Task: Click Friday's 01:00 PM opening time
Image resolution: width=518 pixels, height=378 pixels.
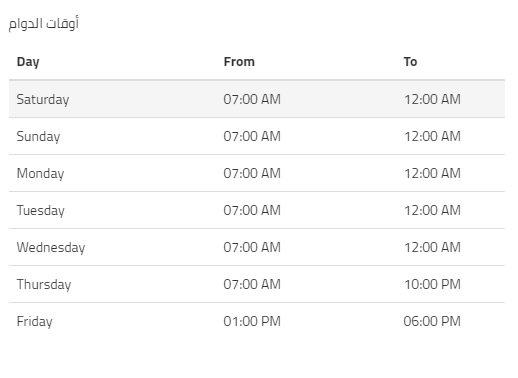Action: 252,321
